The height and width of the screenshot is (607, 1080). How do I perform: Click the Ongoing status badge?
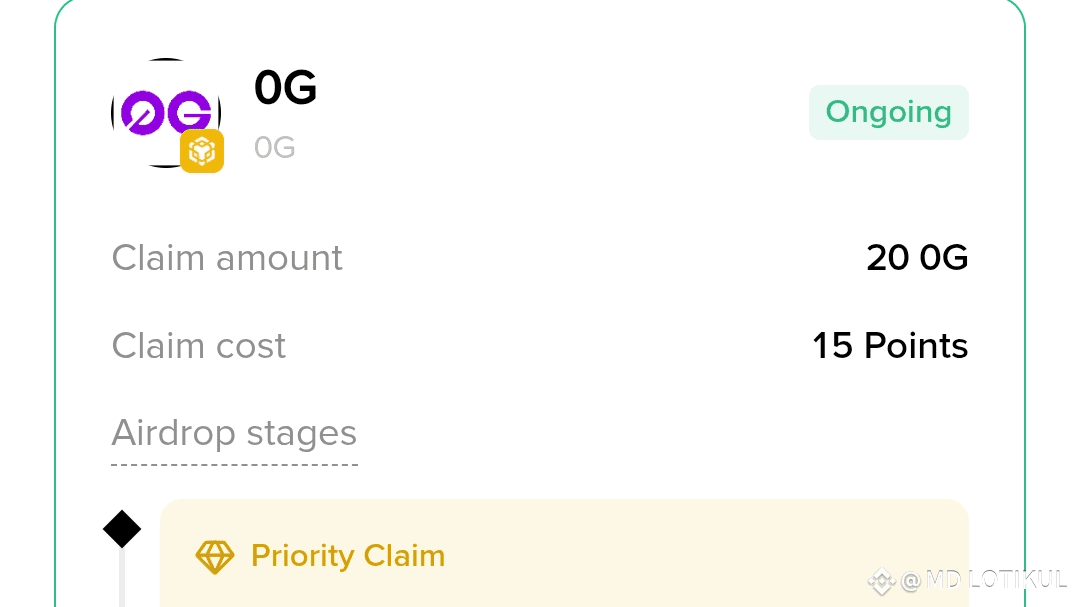coord(888,112)
